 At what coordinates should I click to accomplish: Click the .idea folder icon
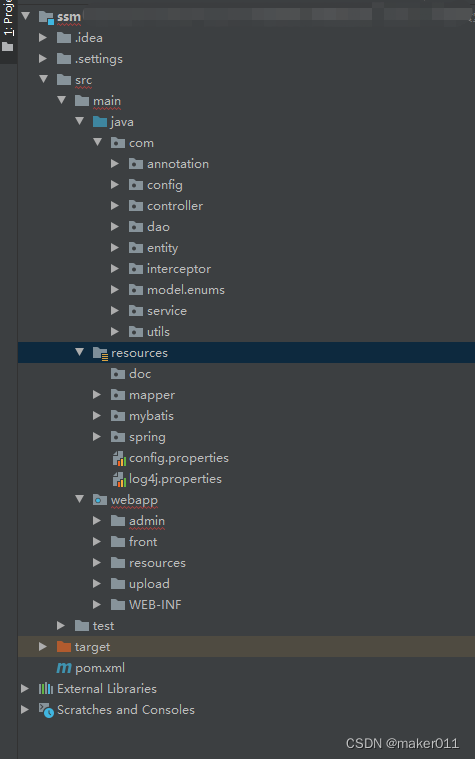click(64, 38)
